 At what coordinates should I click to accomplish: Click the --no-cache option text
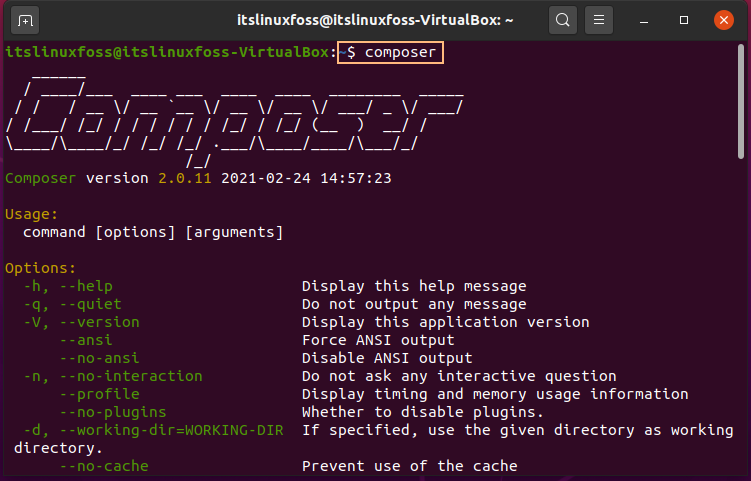pos(104,466)
